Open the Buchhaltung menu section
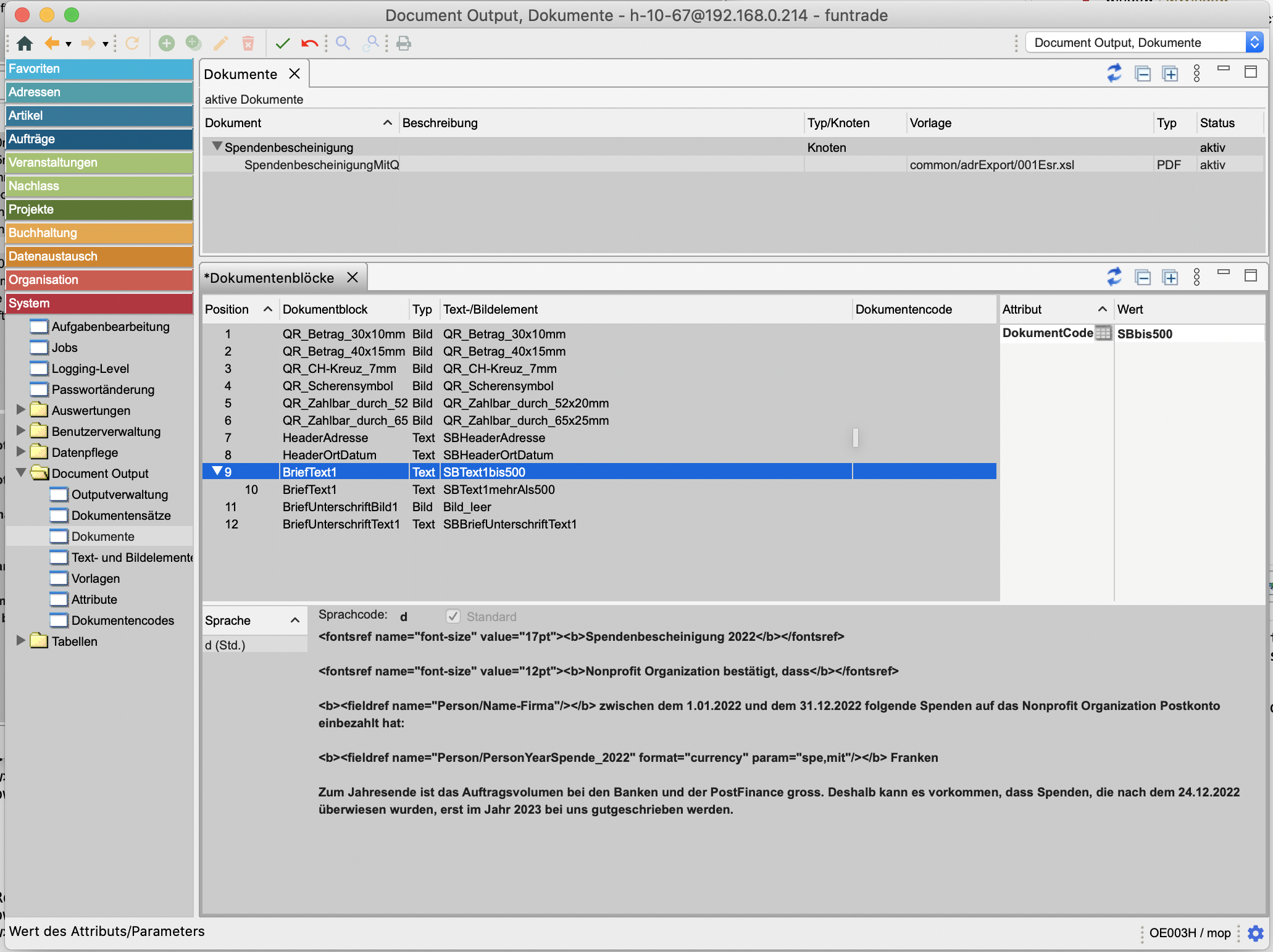The image size is (1273, 952). click(x=99, y=233)
